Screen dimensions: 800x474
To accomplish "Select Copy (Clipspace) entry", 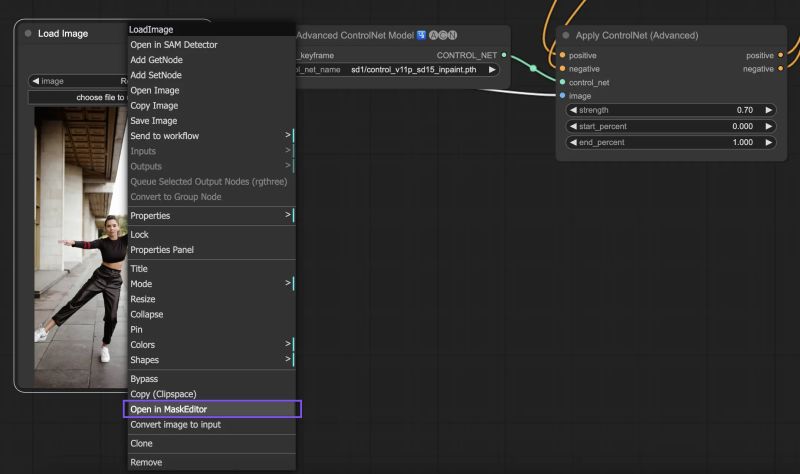I will [211, 394].
